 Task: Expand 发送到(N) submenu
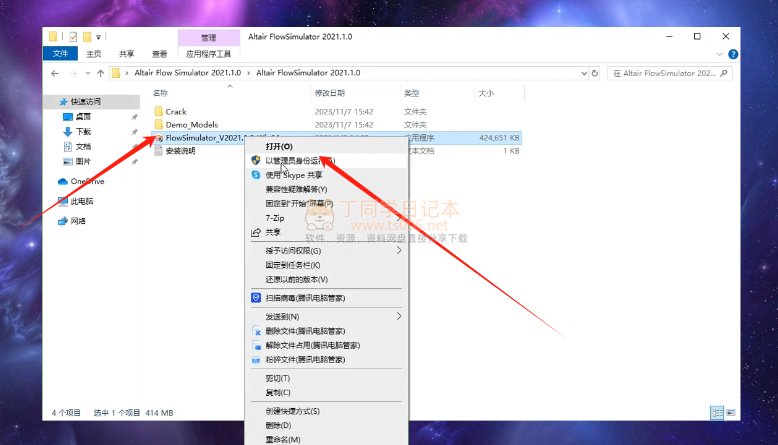click(399, 316)
